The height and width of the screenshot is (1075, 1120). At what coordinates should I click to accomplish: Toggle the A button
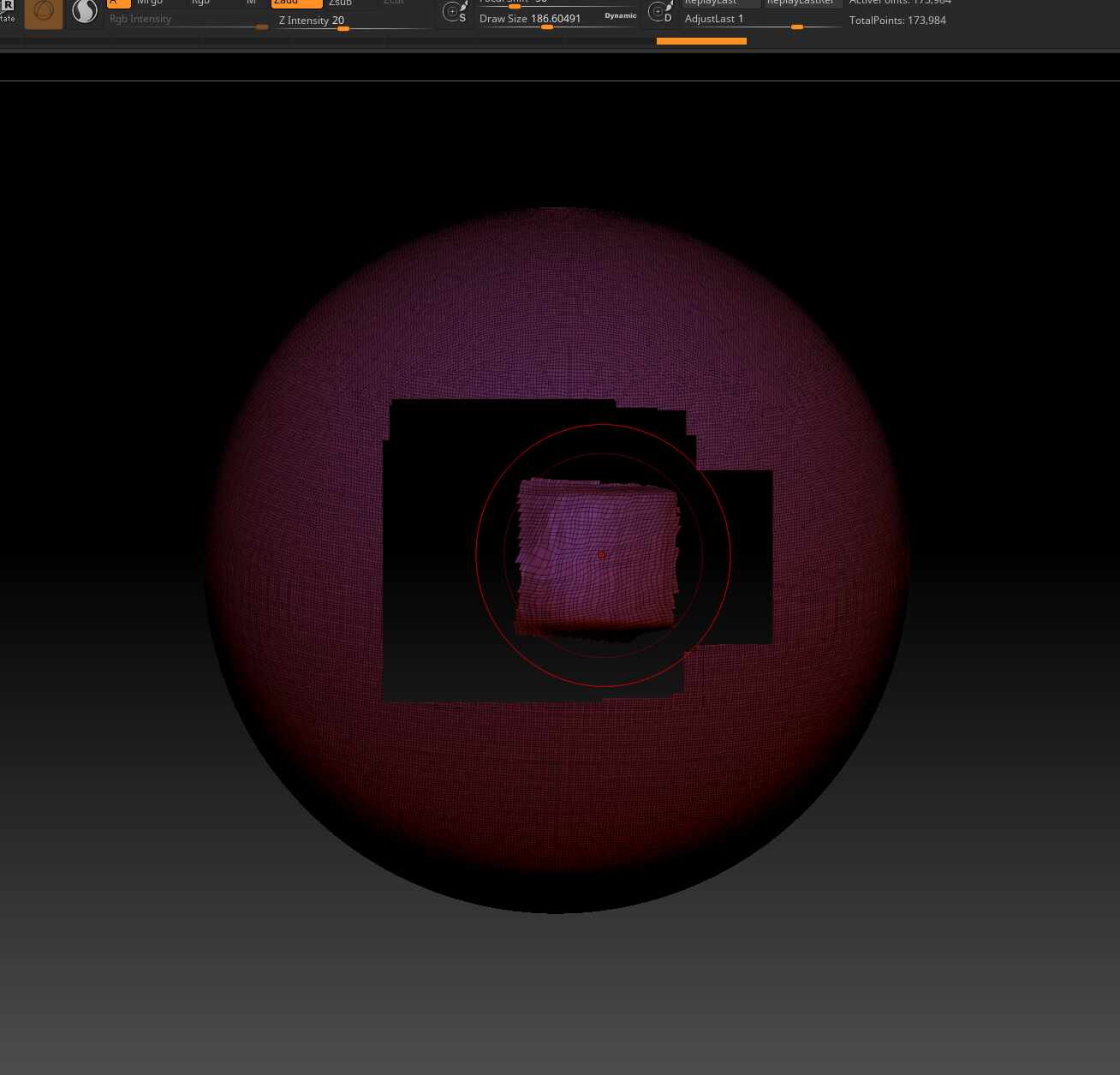pyautogui.click(x=119, y=3)
